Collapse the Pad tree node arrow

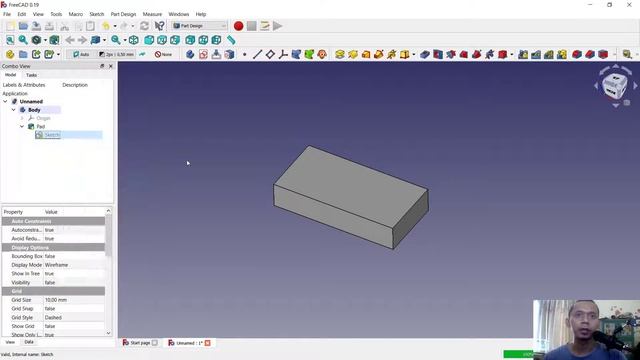tap(22, 127)
